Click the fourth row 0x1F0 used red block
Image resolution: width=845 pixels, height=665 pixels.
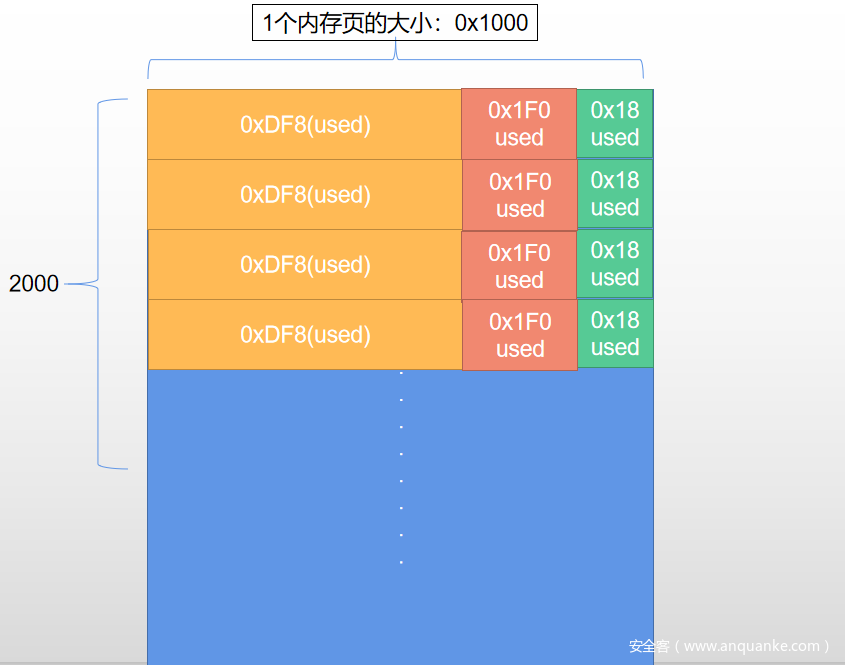pos(520,335)
